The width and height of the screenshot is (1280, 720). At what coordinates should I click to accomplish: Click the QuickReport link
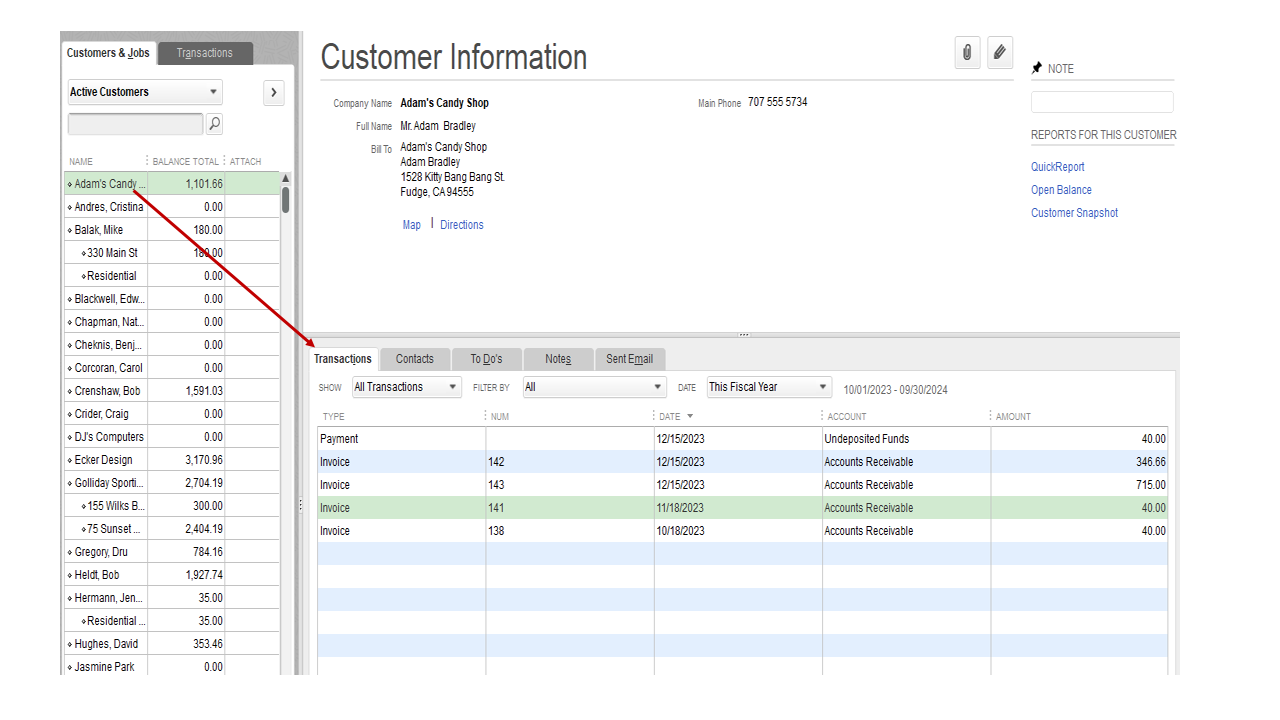point(1057,166)
